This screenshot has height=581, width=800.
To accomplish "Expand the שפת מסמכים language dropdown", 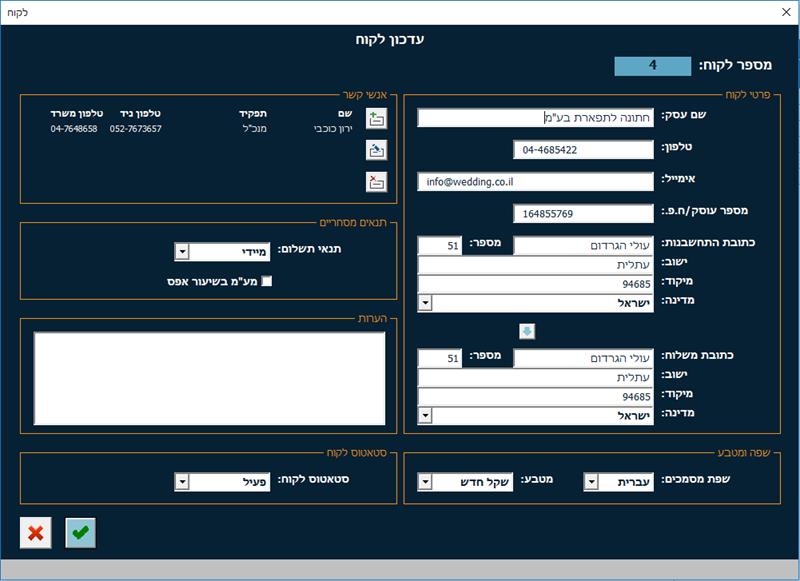I will click(591, 482).
